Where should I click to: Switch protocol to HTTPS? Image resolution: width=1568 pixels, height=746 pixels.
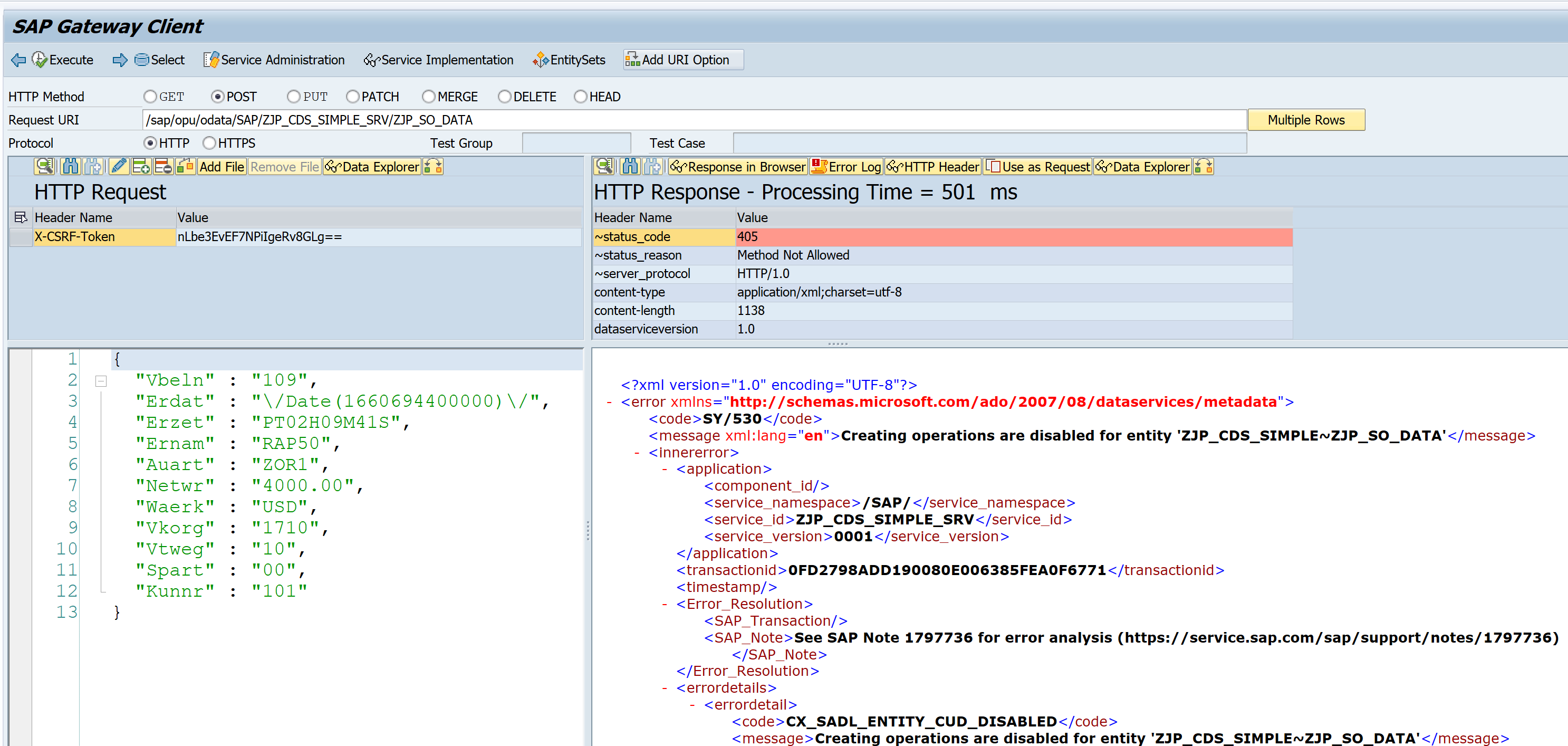point(209,143)
